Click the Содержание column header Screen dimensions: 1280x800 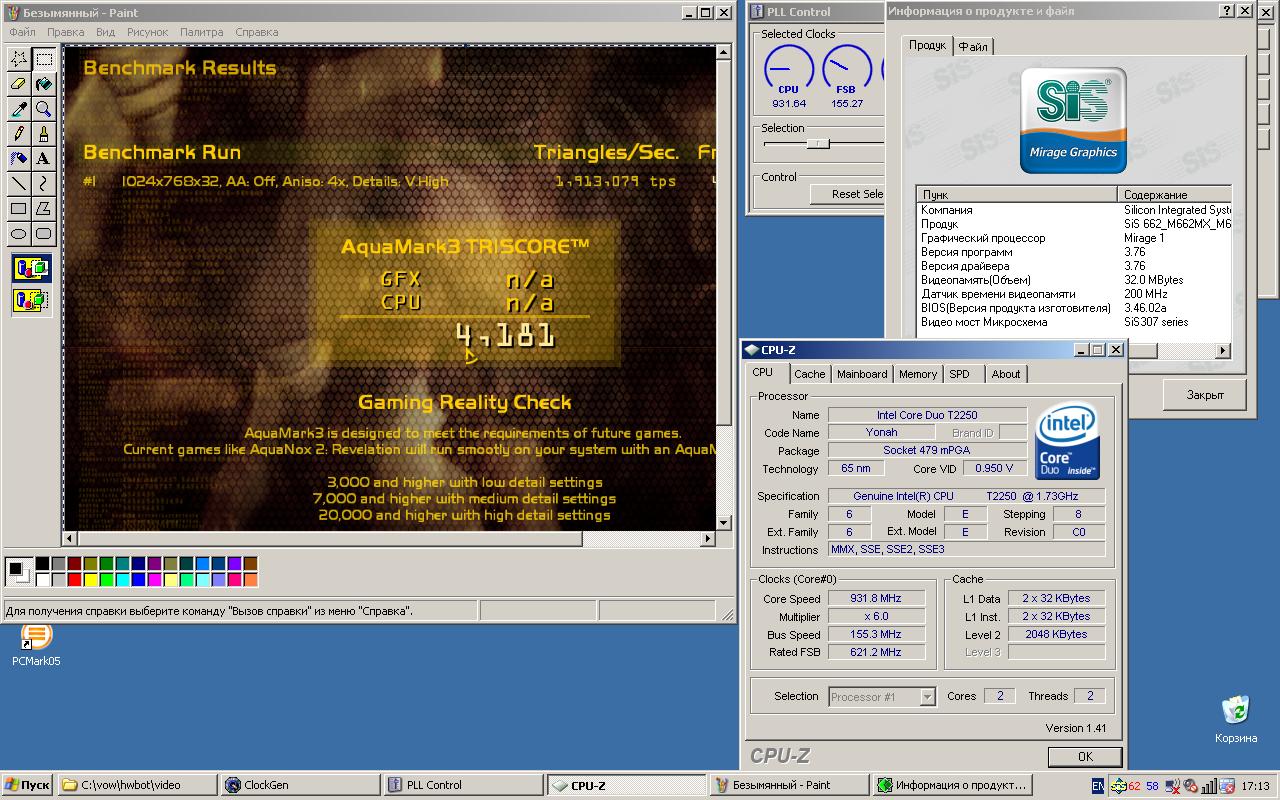click(x=1174, y=195)
